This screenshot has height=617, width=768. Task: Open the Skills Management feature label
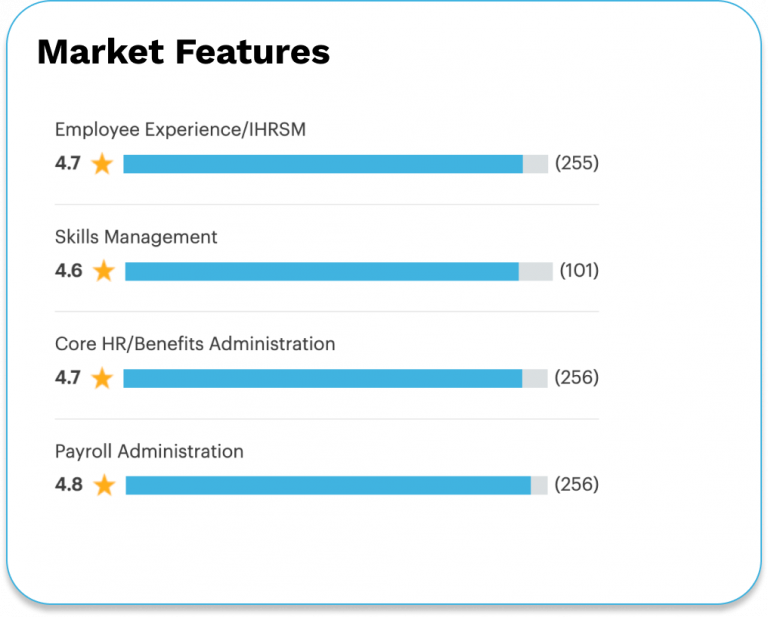[x=136, y=237]
